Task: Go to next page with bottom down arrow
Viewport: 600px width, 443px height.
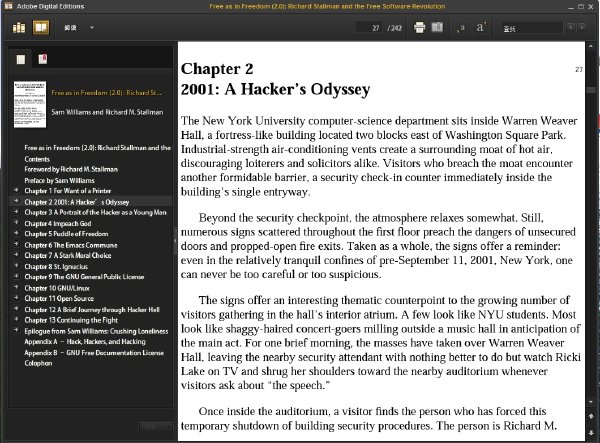Action: click(591, 433)
